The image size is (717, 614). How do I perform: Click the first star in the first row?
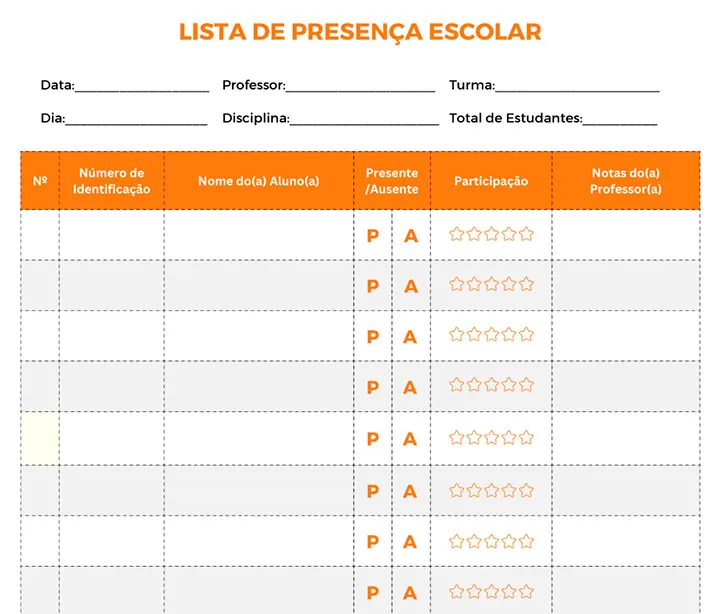pyautogui.click(x=456, y=234)
